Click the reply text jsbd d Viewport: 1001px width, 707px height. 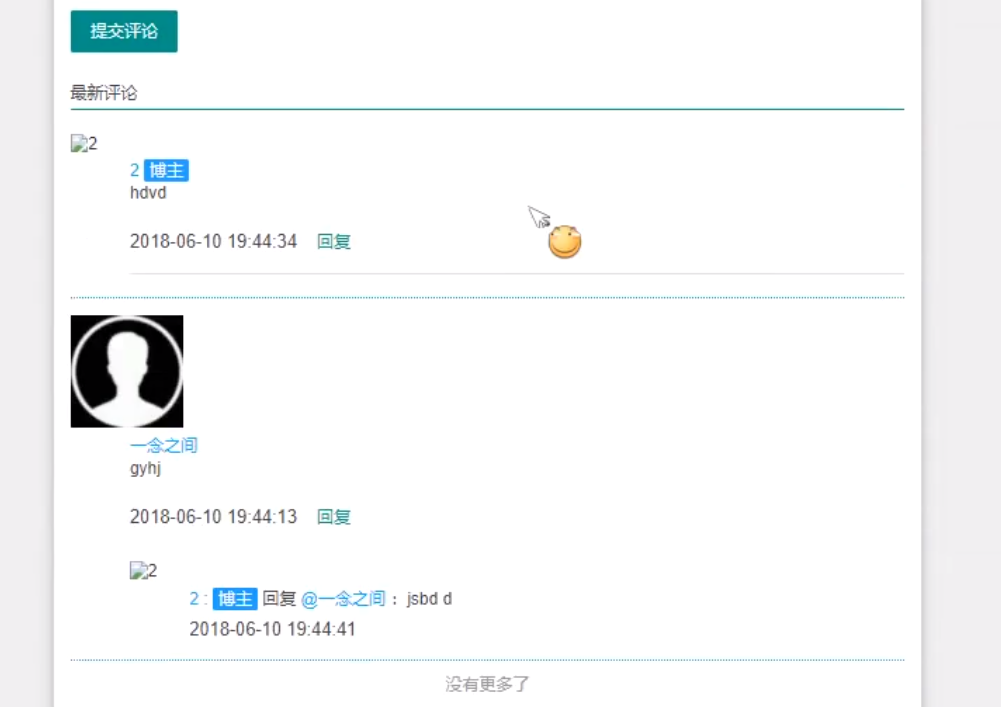pyautogui.click(x=429, y=599)
